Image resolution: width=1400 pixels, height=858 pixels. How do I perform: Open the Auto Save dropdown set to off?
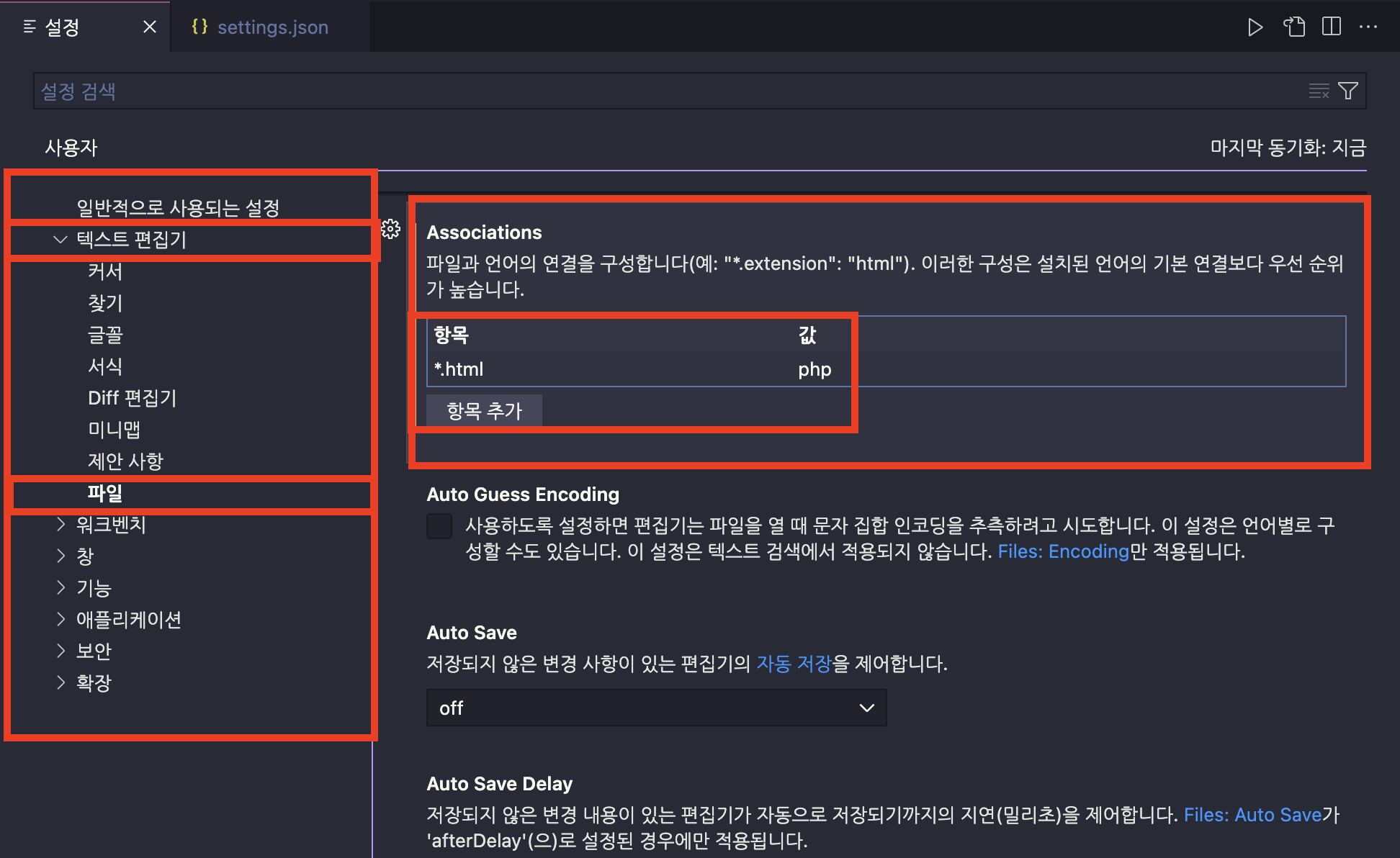pyautogui.click(x=656, y=708)
